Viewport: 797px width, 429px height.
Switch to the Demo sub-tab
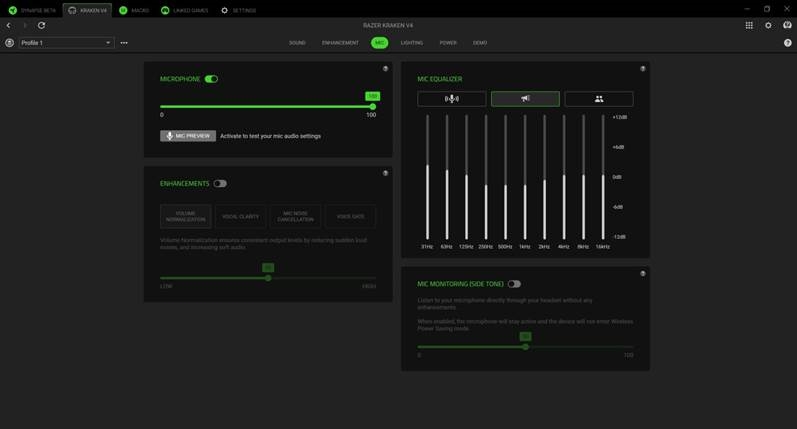[480, 43]
